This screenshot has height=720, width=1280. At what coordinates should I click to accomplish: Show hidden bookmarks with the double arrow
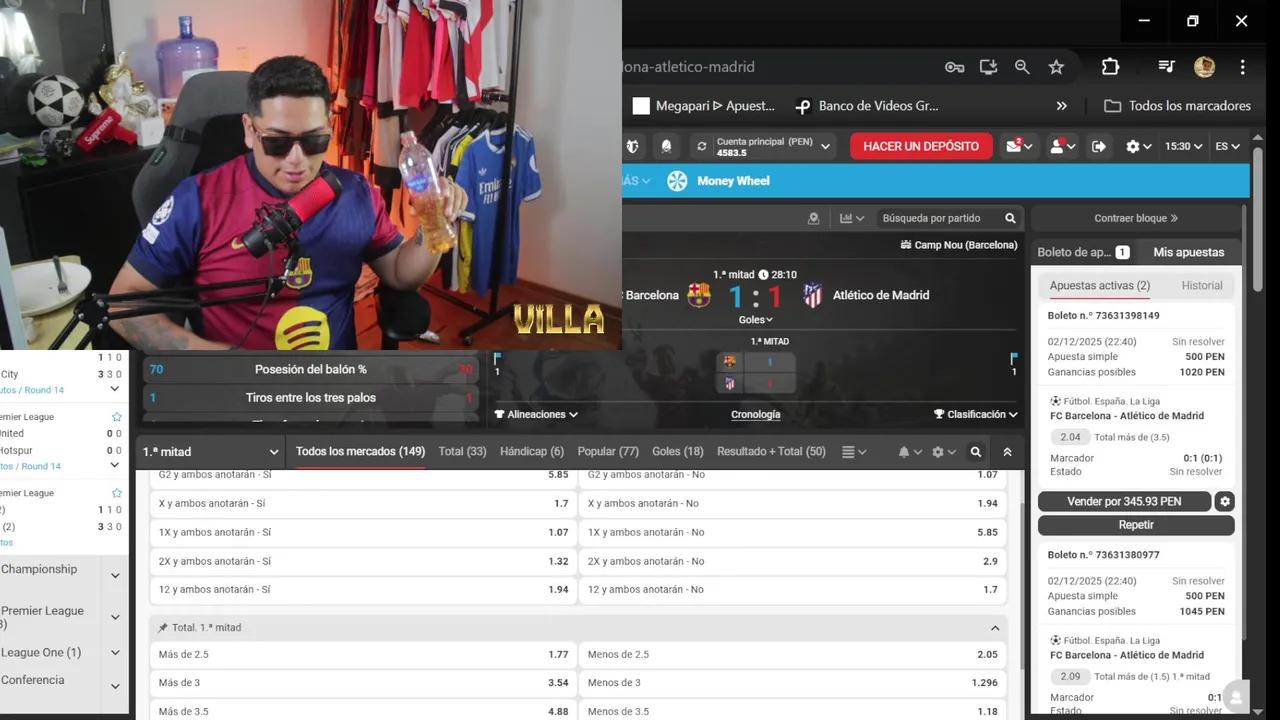pos(1062,106)
